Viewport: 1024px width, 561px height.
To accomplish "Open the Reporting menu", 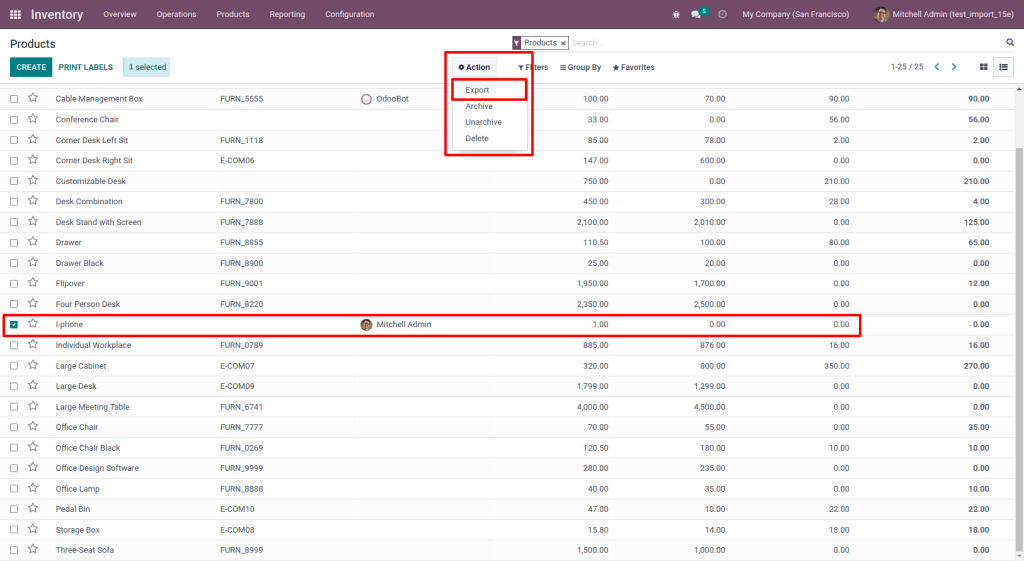I will (287, 14).
